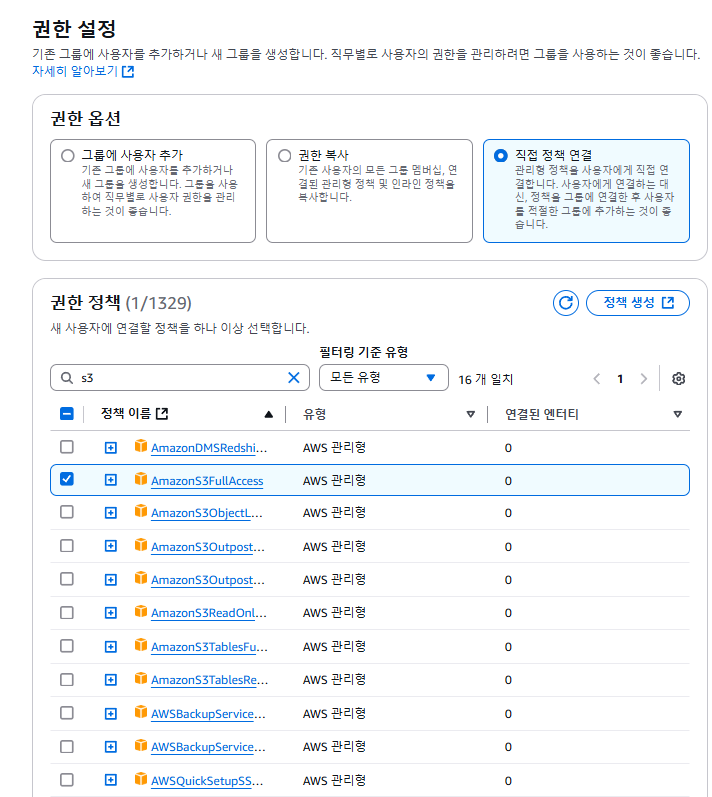Open the AmazonS3TablesRe... policy link
The height and width of the screenshot is (797, 712).
click(x=209, y=680)
